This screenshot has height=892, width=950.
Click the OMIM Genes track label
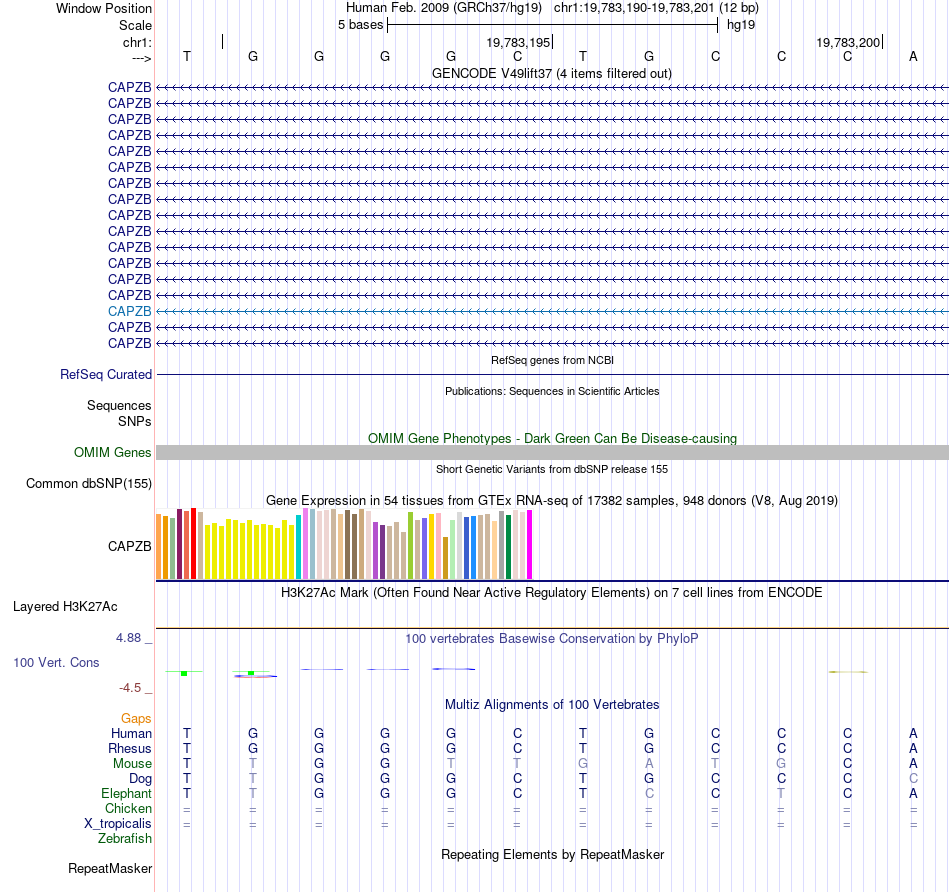click(113, 452)
